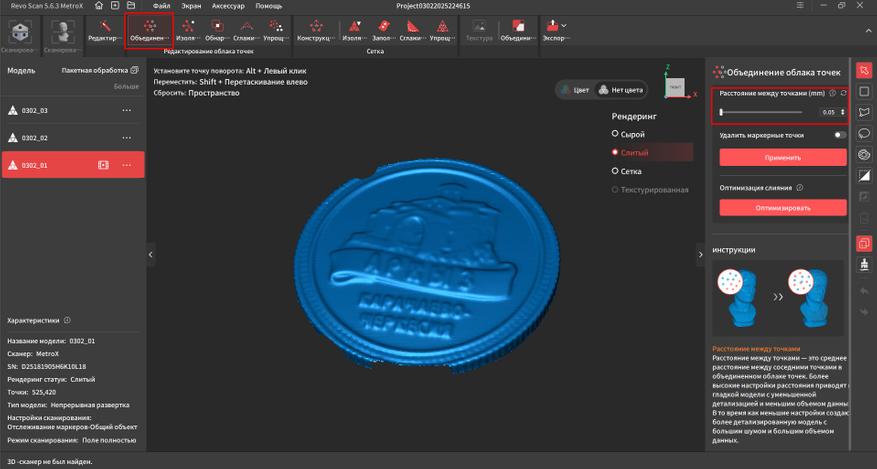The width and height of the screenshot is (877, 469).
Task: Select point cloud Изоля isolation tool
Action: 188,31
